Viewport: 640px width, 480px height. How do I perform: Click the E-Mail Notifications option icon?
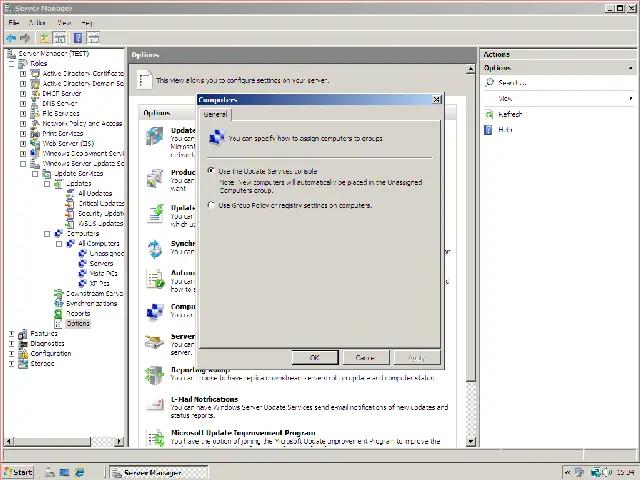click(155, 404)
